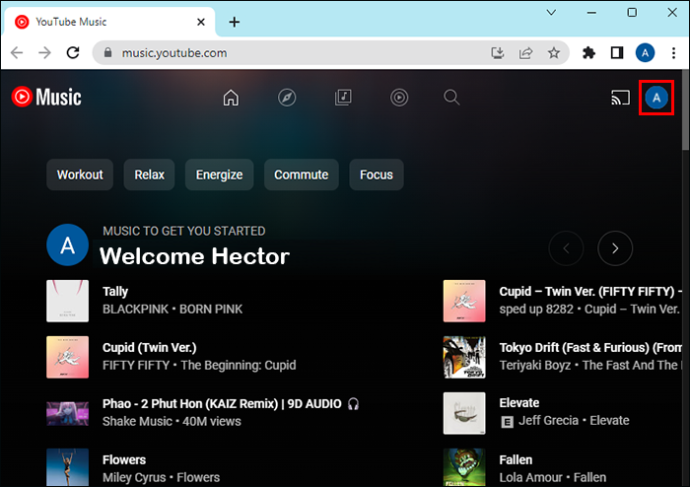This screenshot has height=487, width=690.
Task: Click the previous carousel arrow
Action: coord(566,249)
